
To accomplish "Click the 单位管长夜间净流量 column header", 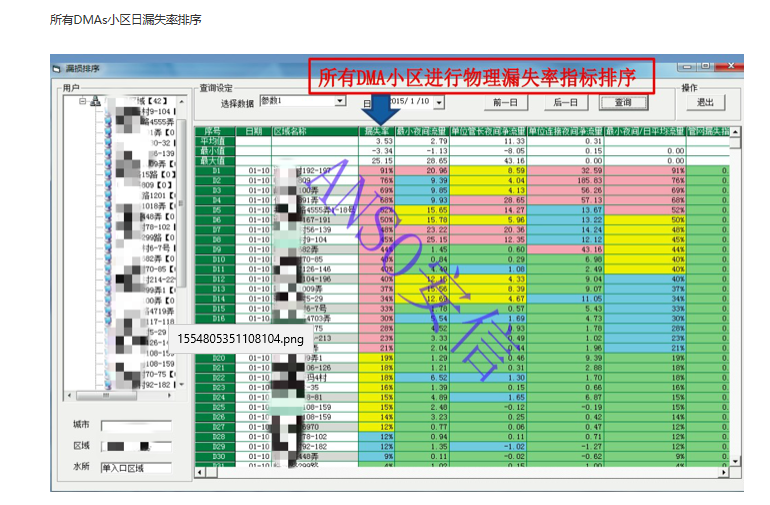I will (x=488, y=131).
